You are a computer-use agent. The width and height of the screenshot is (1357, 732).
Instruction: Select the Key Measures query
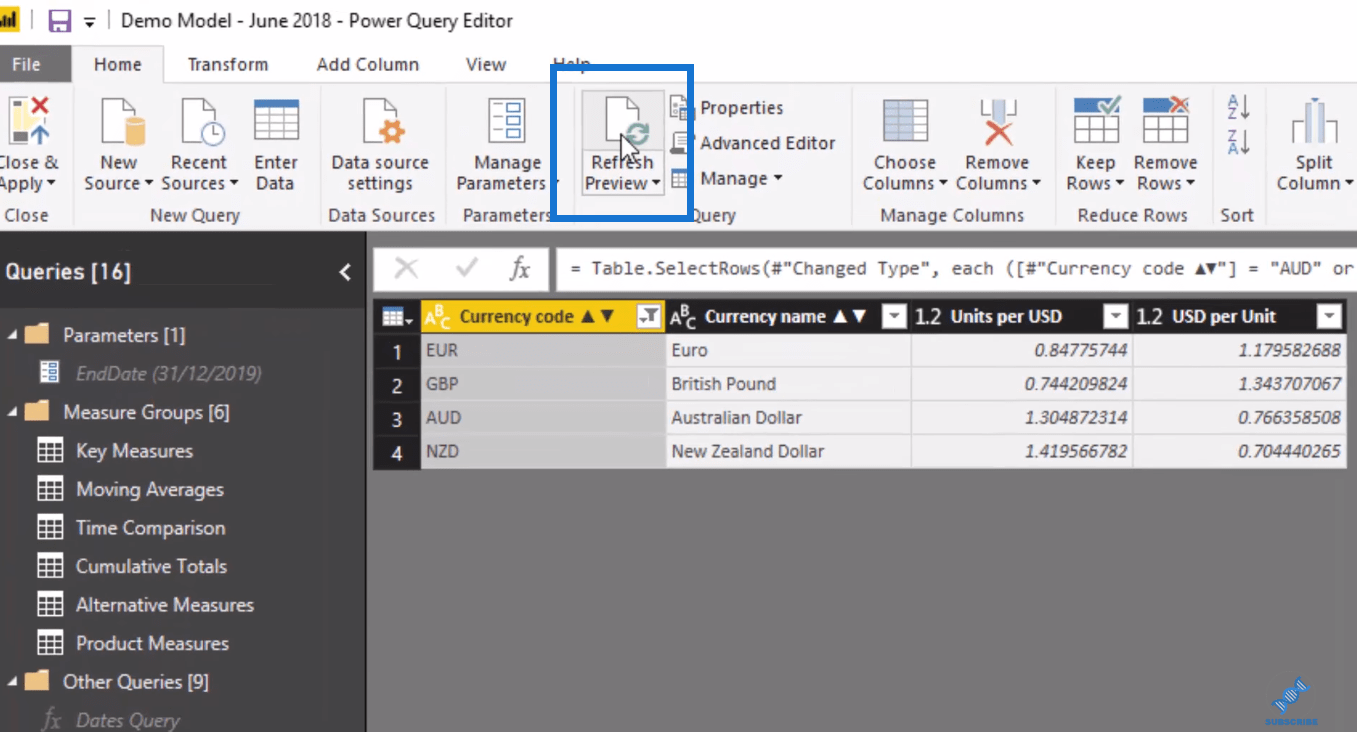click(x=134, y=451)
